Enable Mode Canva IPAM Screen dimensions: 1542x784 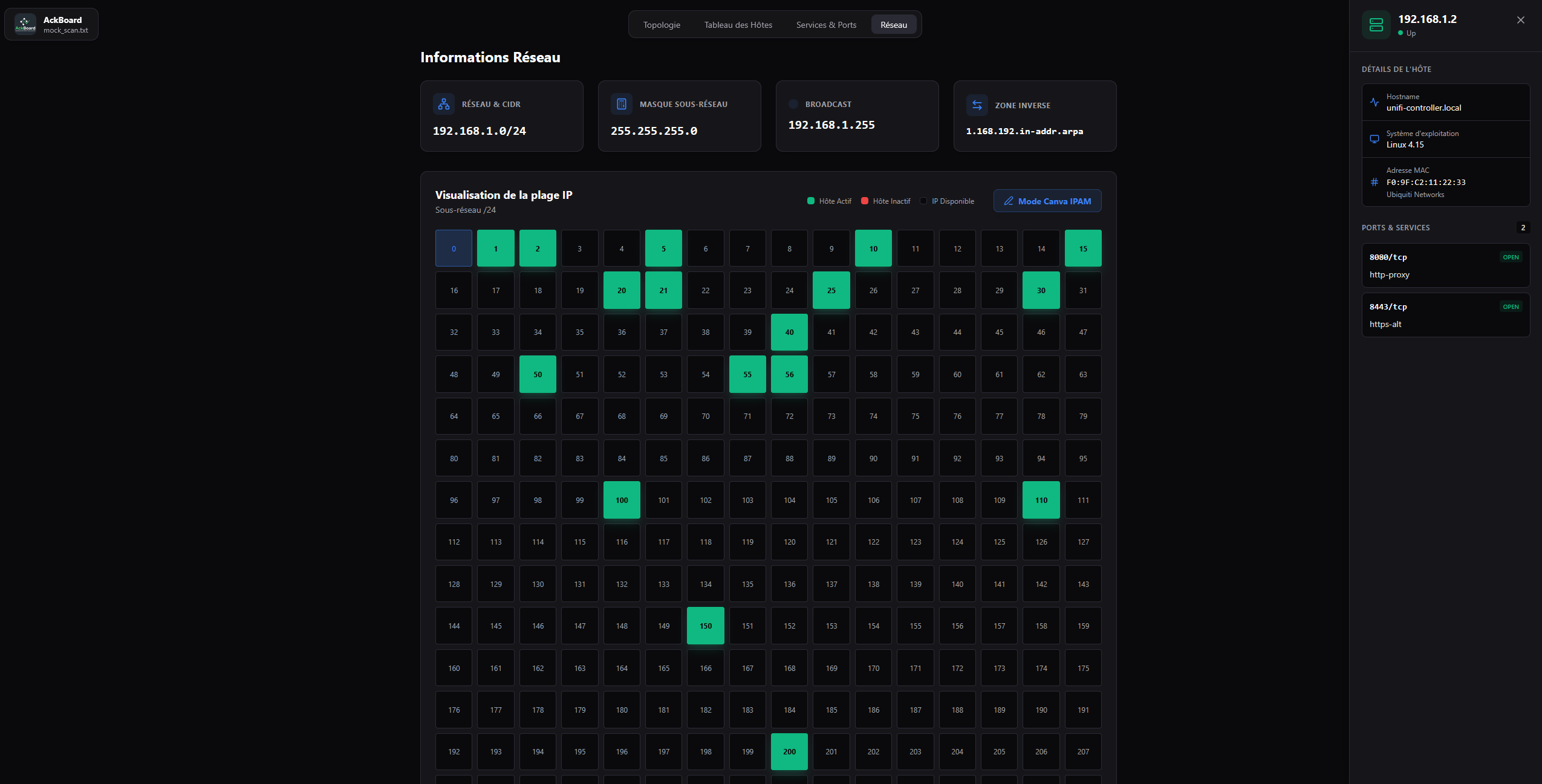coord(1047,201)
